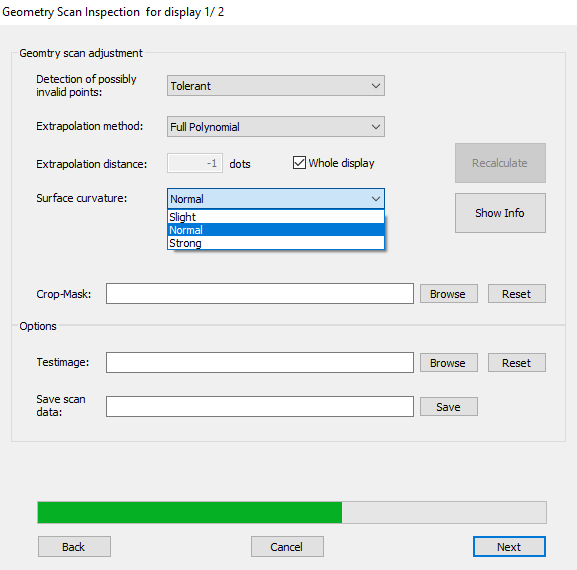Choose Normal curvature option
577x570 pixels.
276,230
